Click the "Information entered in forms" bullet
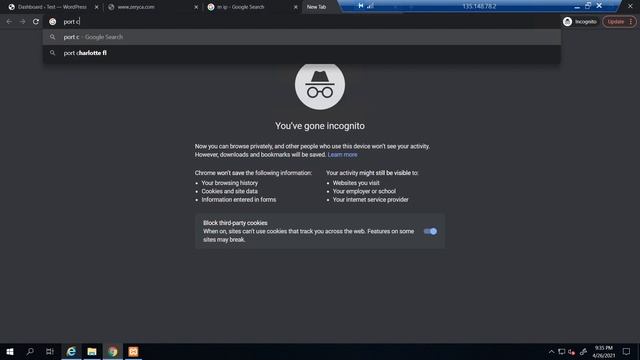 [239, 200]
